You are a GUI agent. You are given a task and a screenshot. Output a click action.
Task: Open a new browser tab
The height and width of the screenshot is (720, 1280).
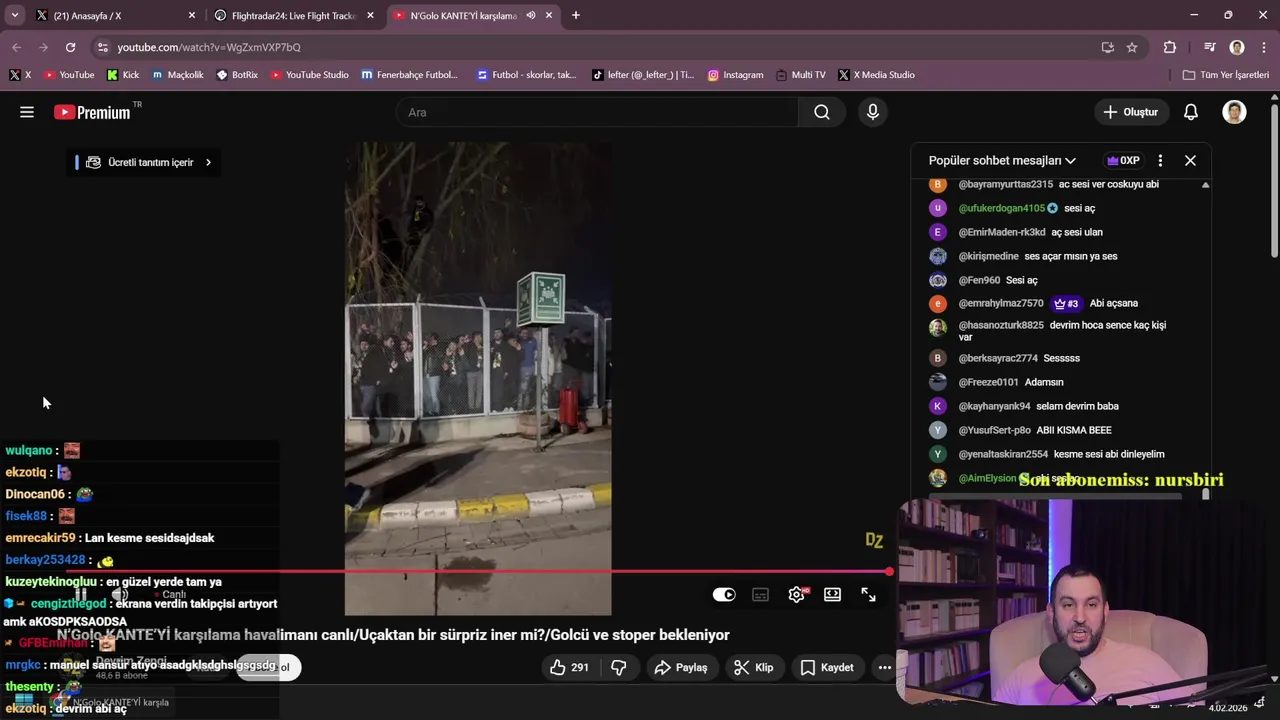pyautogui.click(x=575, y=15)
